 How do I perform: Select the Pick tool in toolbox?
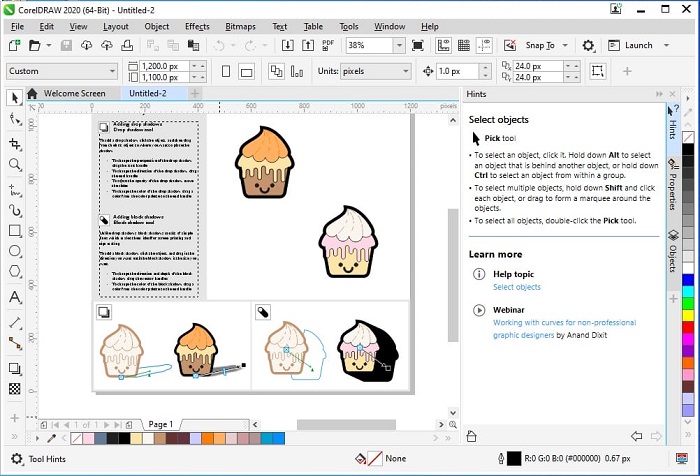click(14, 98)
